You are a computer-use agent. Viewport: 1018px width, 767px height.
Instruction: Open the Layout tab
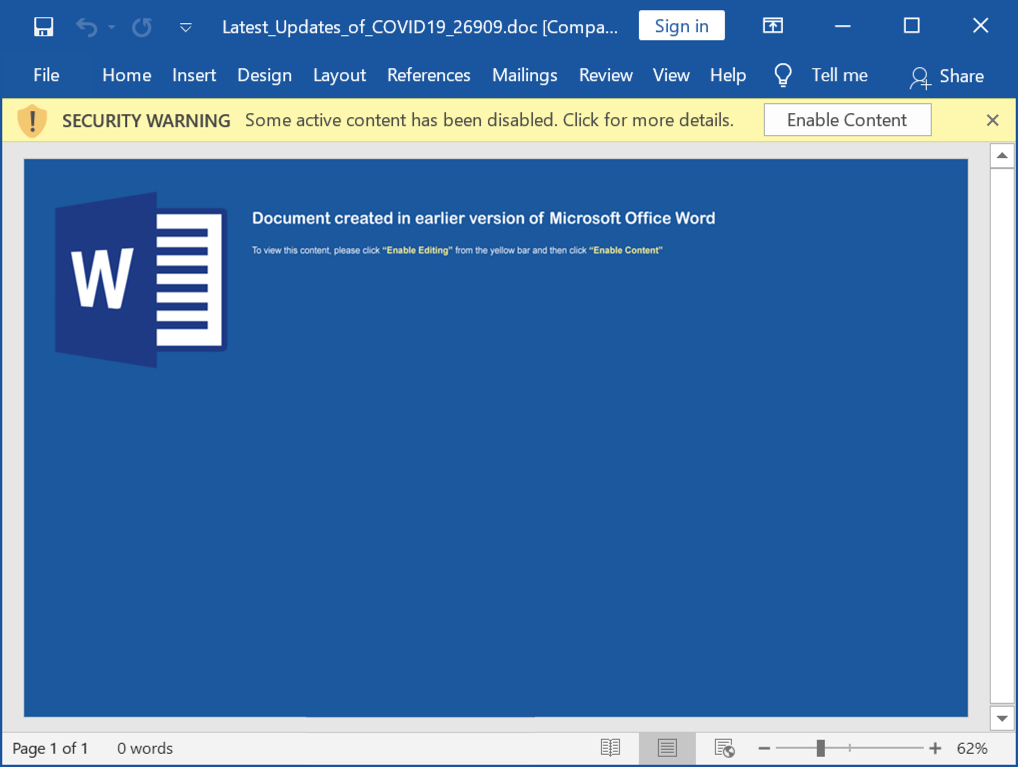coord(340,75)
